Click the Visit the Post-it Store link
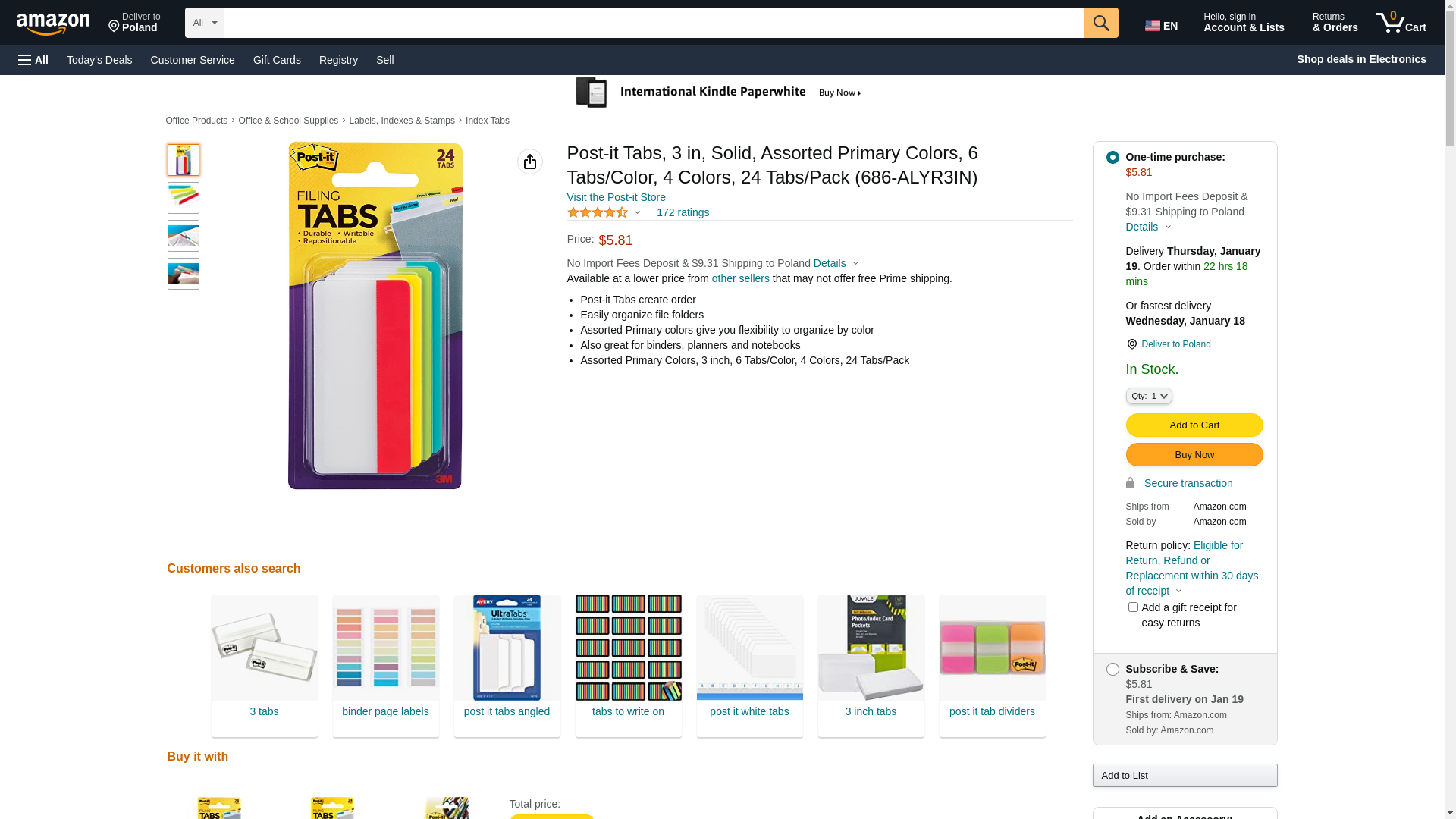This screenshot has height=819, width=1456. pos(616,197)
